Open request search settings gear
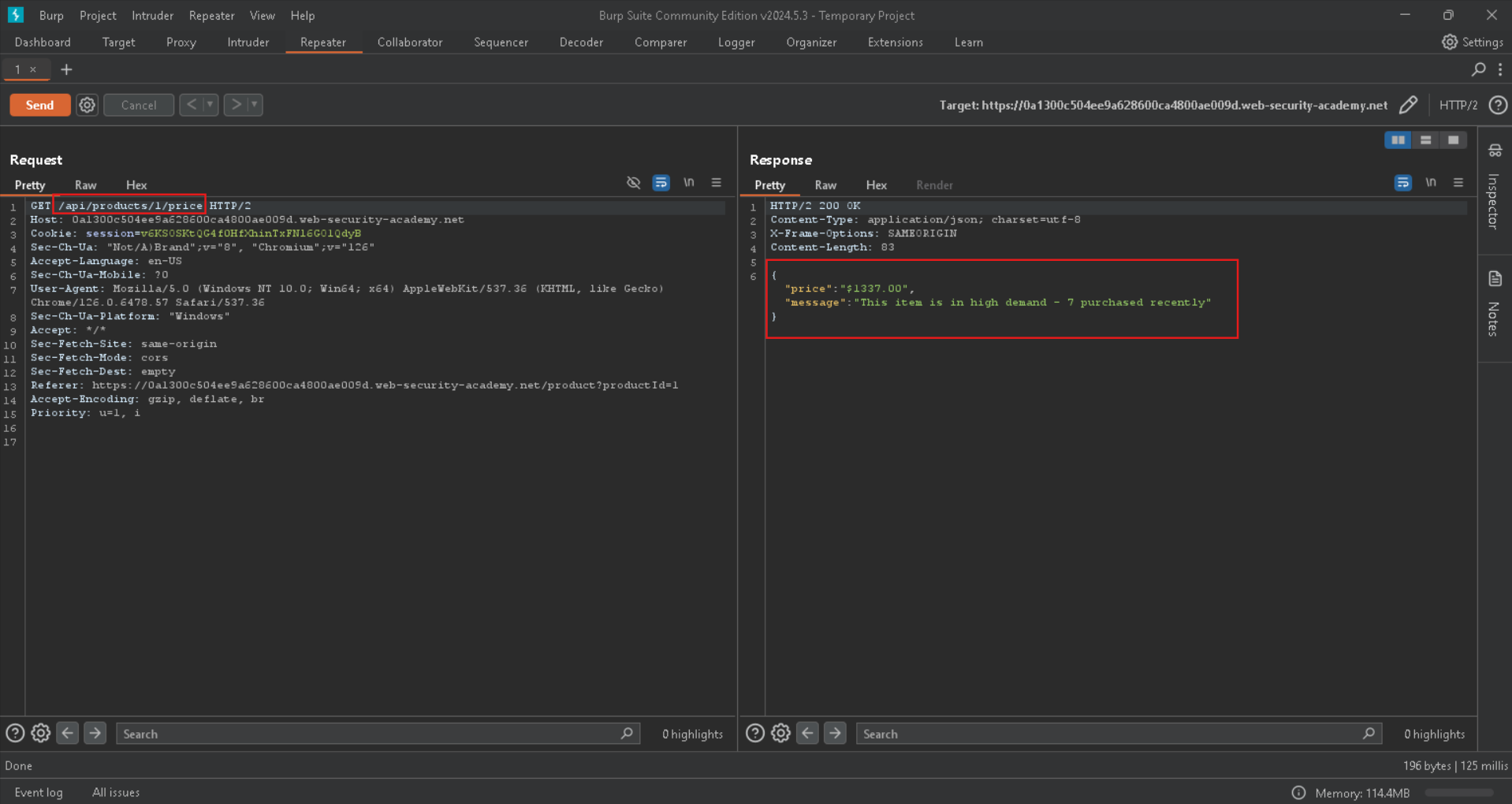The width and height of the screenshot is (1512, 804). (x=41, y=734)
